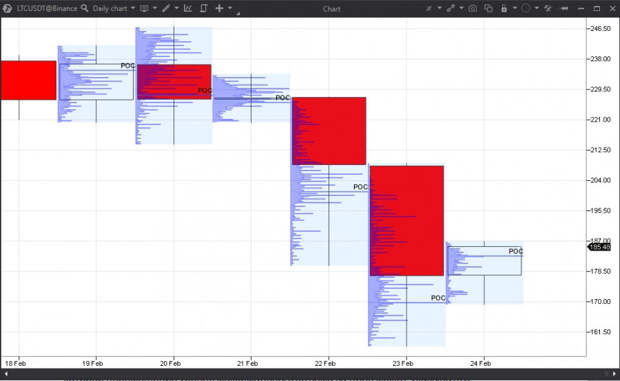Click the template page icon in toolbar
Viewport: 620px width, 381px height.
[204, 8]
